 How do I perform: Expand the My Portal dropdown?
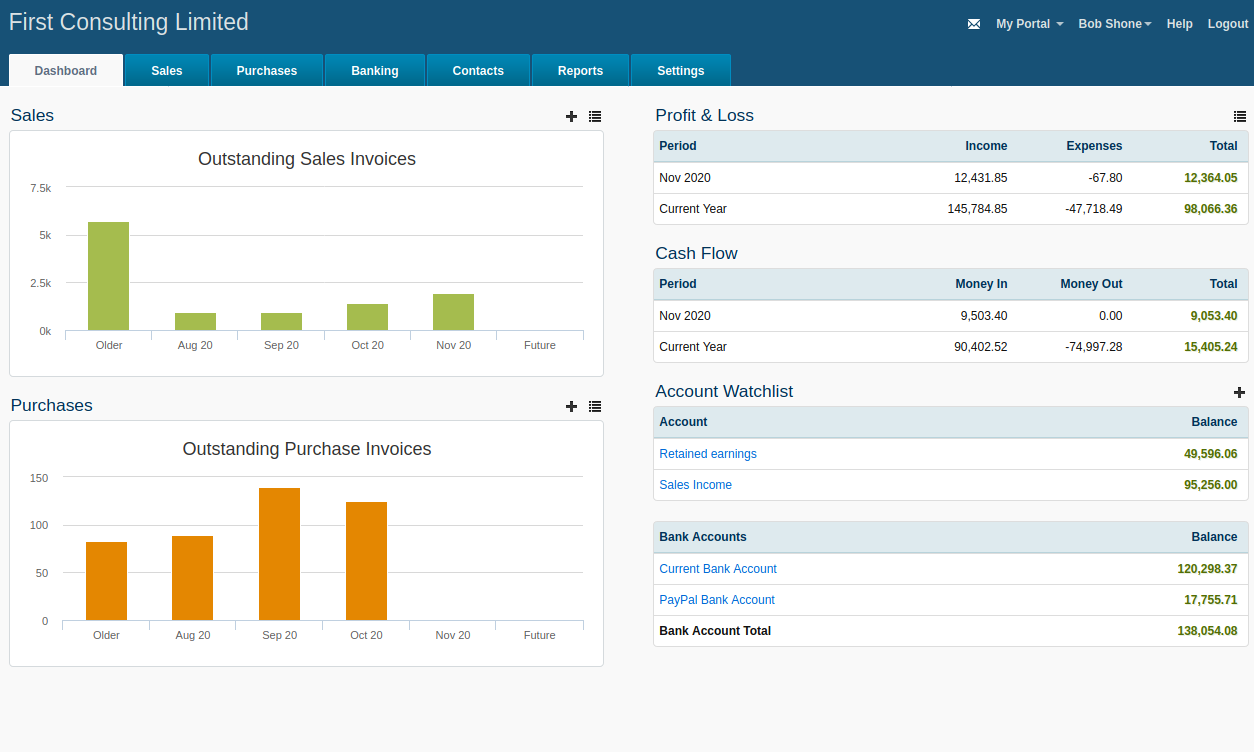[1029, 23]
